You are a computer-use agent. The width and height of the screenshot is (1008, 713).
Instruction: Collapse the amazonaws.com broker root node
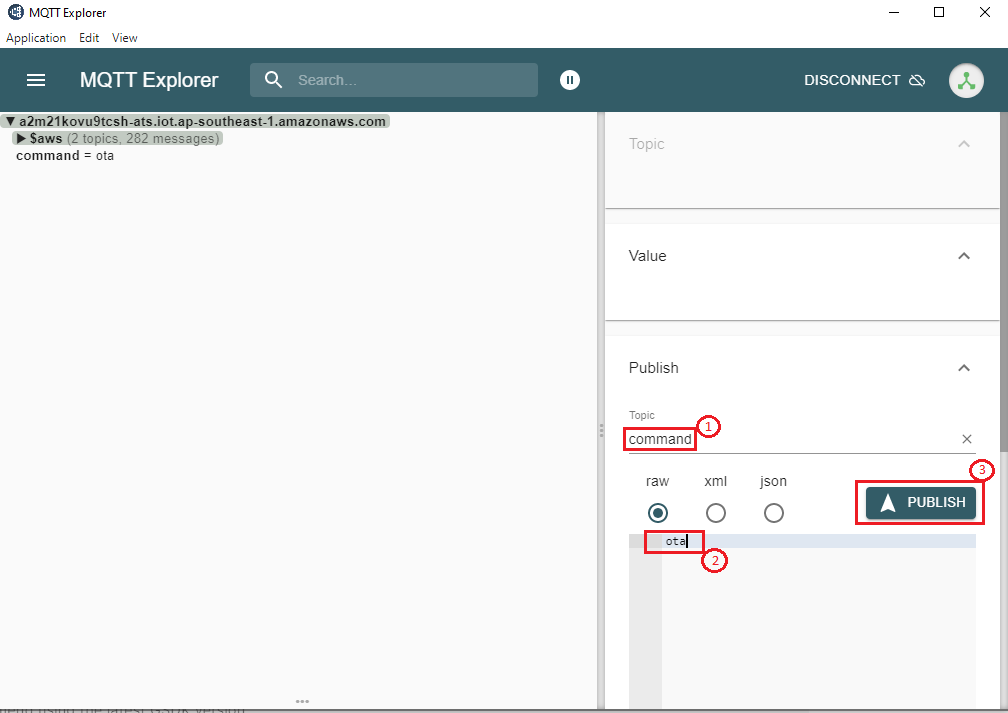click(10, 122)
